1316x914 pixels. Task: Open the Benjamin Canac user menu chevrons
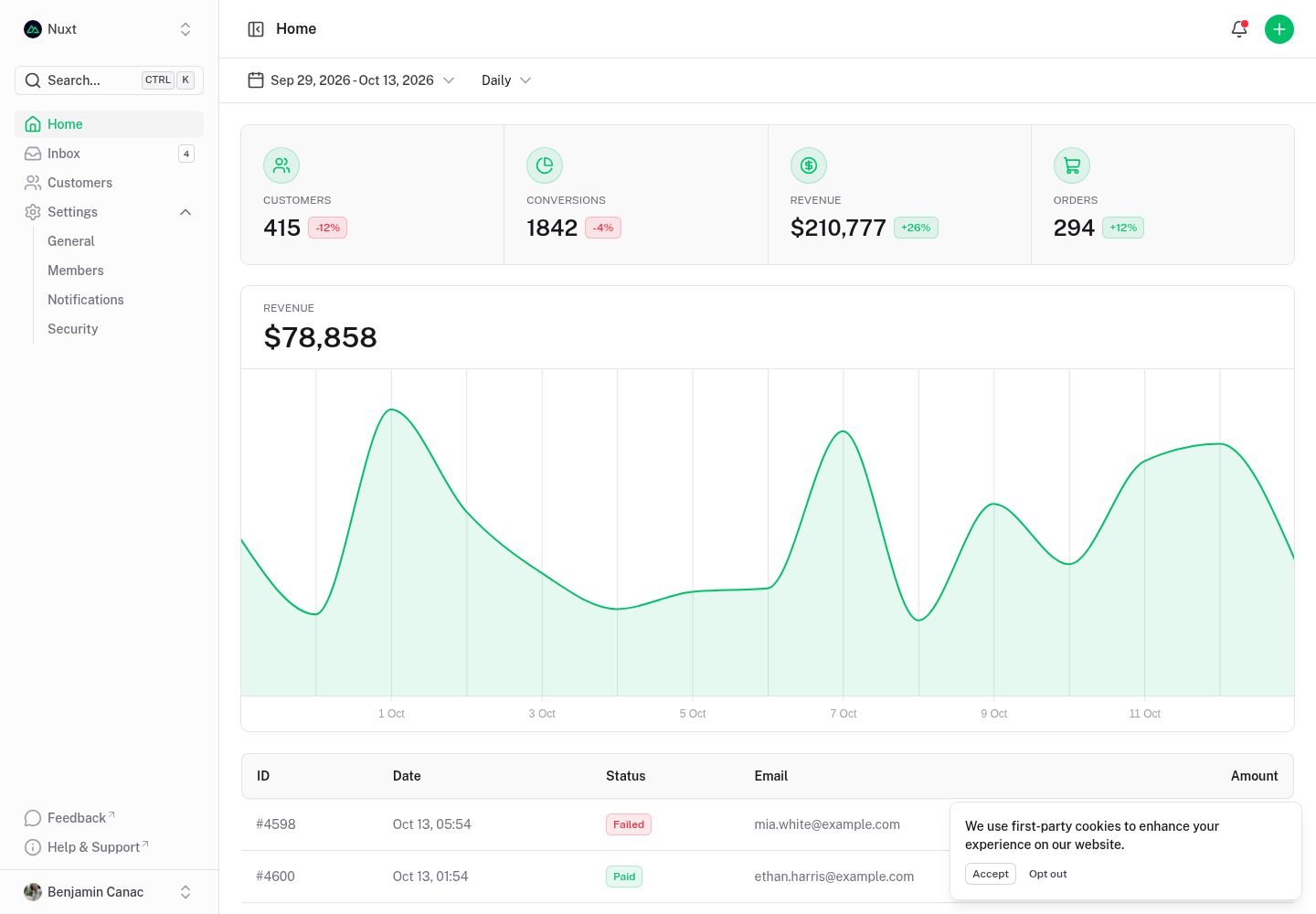click(186, 892)
